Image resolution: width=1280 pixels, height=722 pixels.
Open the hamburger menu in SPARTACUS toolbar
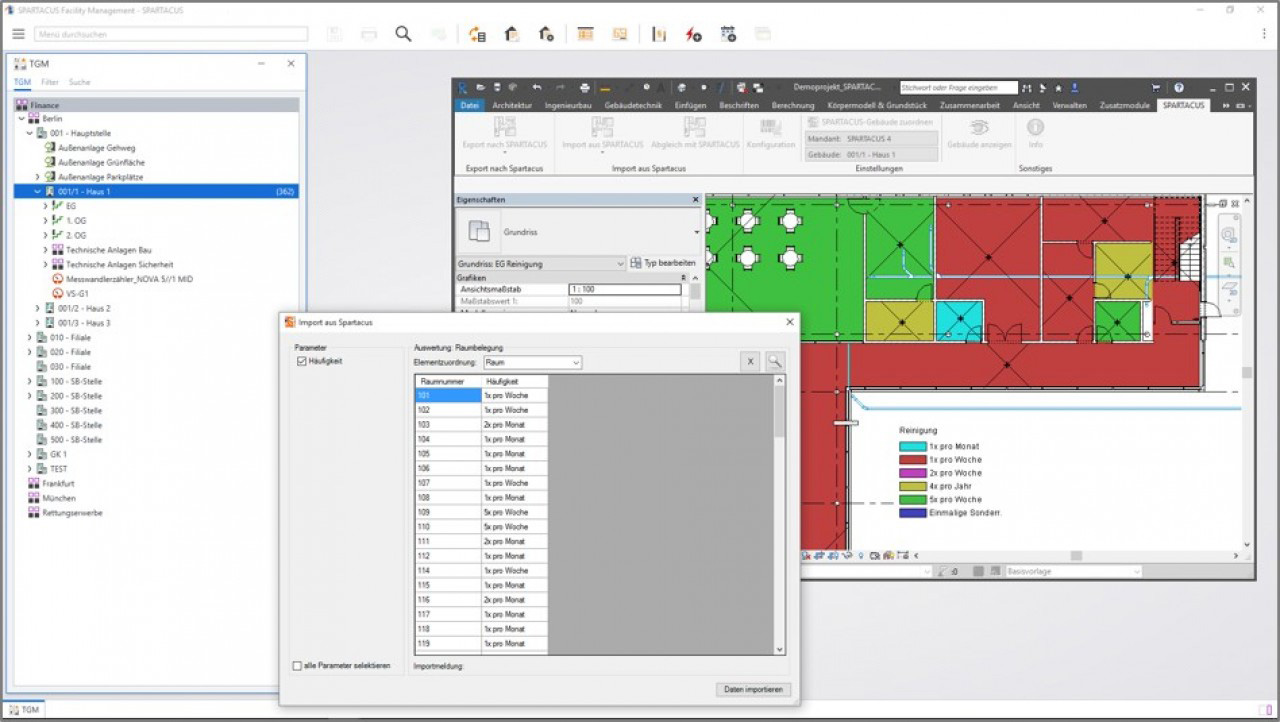click(x=18, y=34)
